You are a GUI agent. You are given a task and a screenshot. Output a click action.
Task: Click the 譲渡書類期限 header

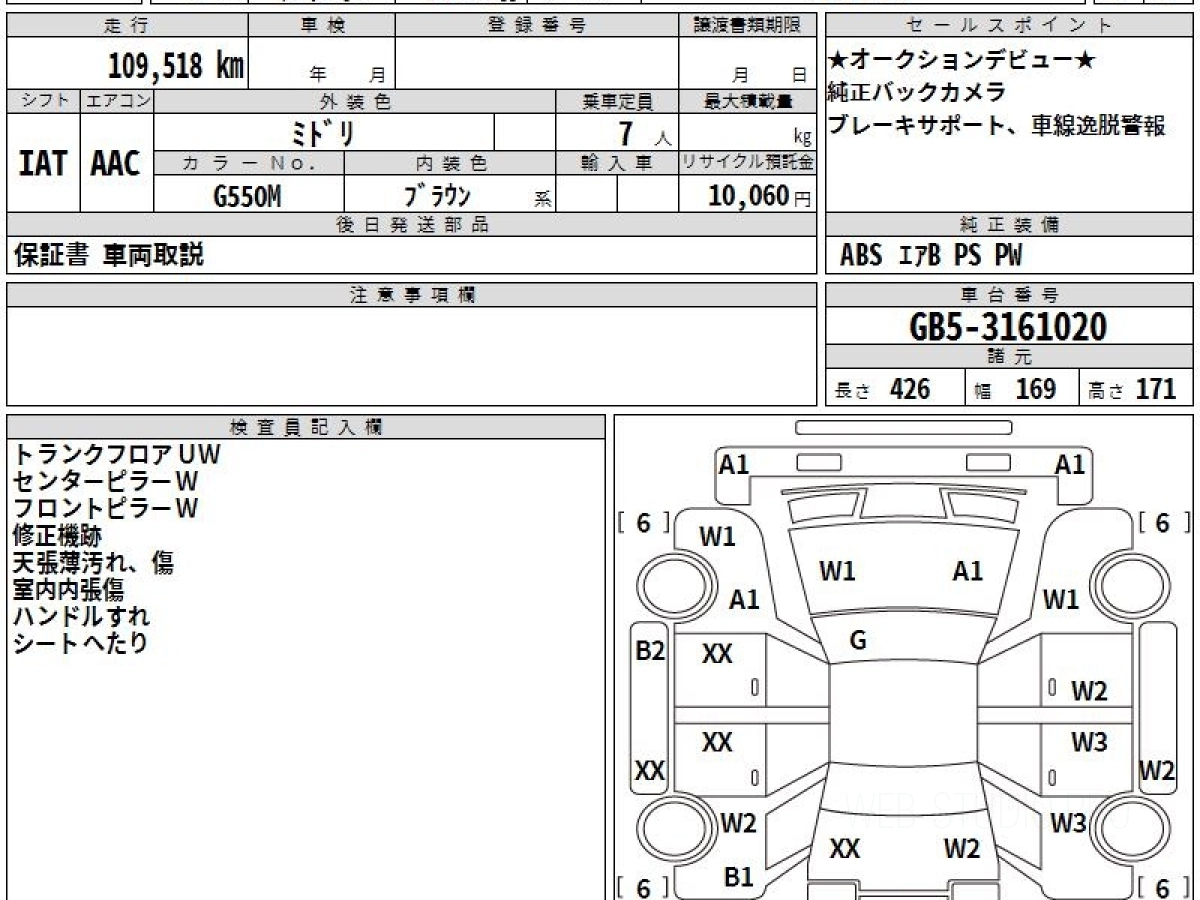747,26
